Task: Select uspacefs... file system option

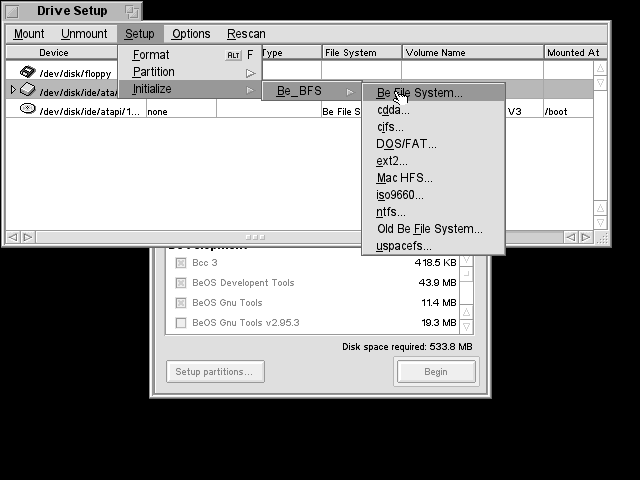Action: pyautogui.click(x=433, y=246)
